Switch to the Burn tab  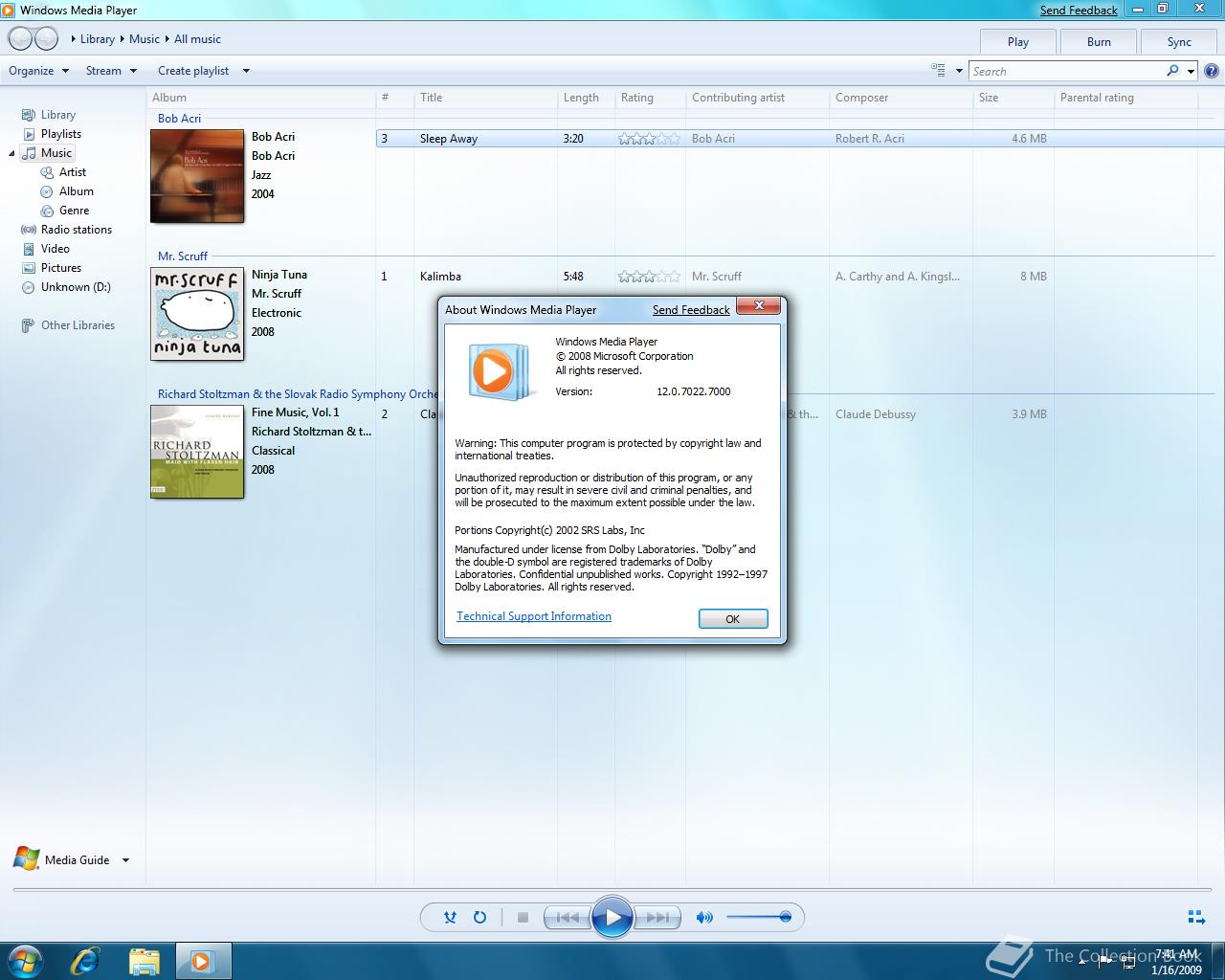(1099, 41)
